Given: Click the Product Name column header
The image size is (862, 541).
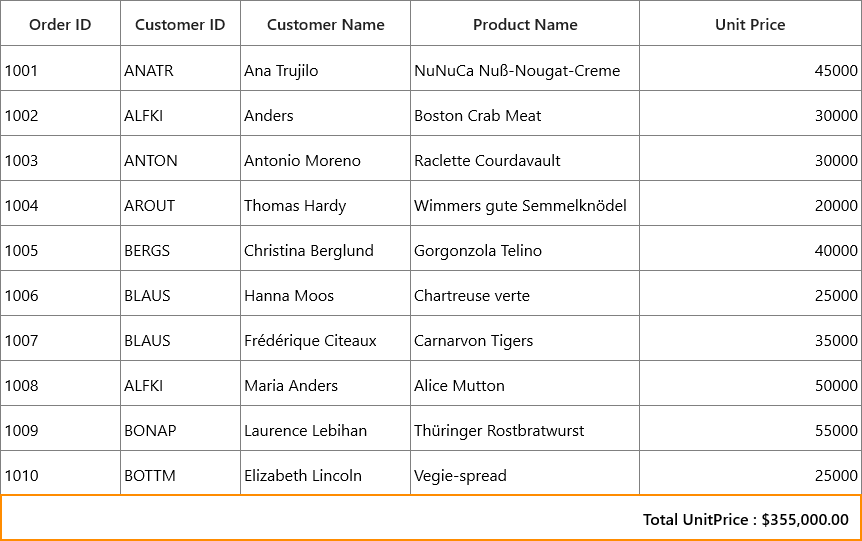Looking at the screenshot, I should (x=525, y=23).
